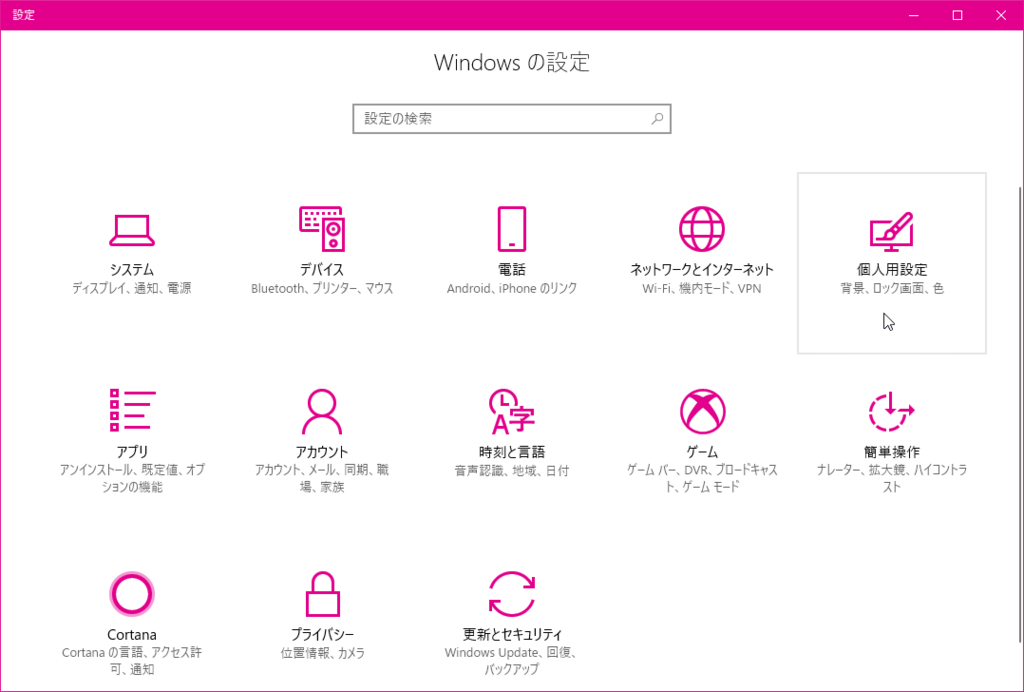
Task: Open the 簡単操作 dashed clock icon
Action: pyautogui.click(x=891, y=412)
